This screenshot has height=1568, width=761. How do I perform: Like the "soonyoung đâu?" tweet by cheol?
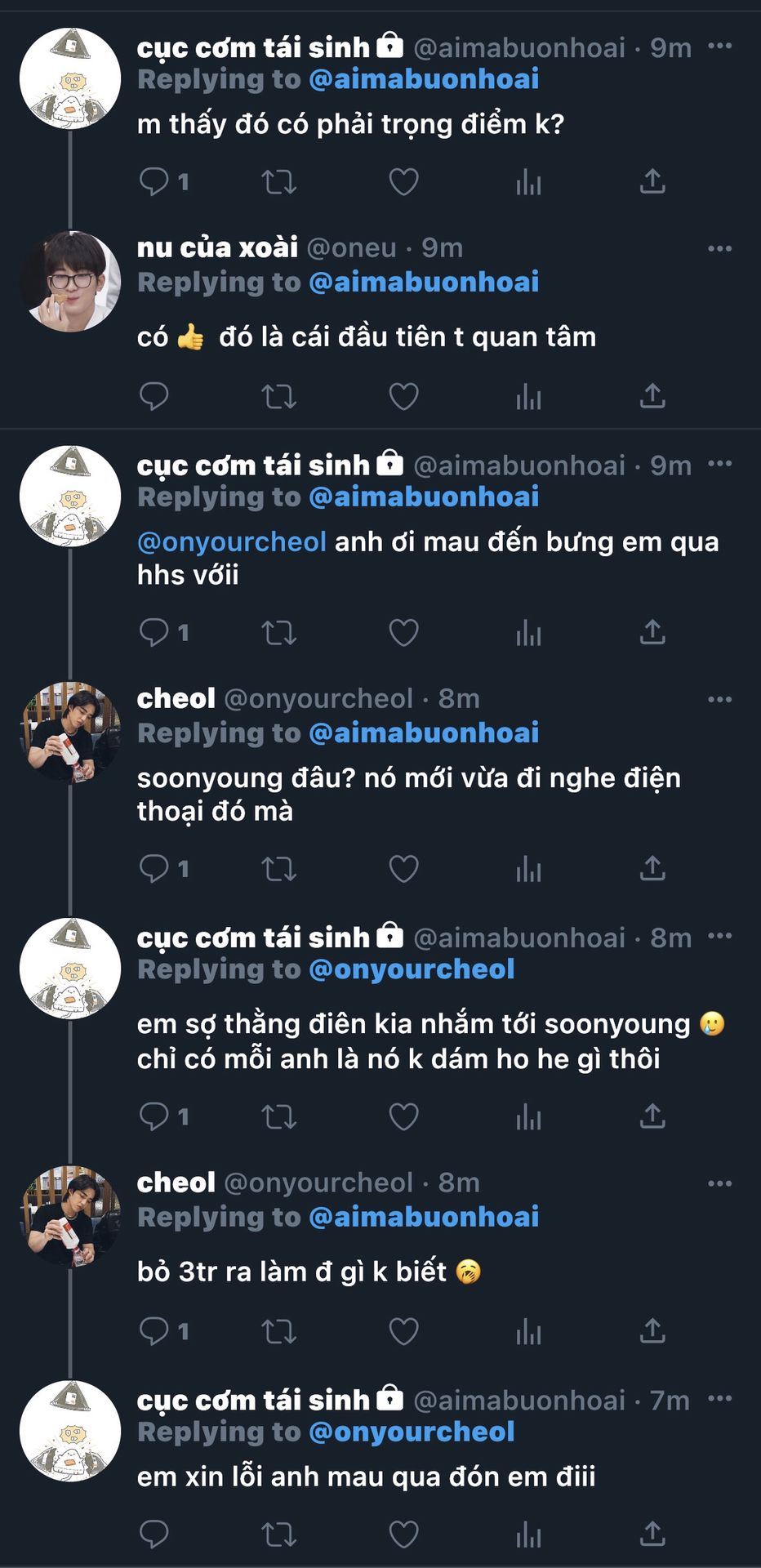[x=403, y=868]
